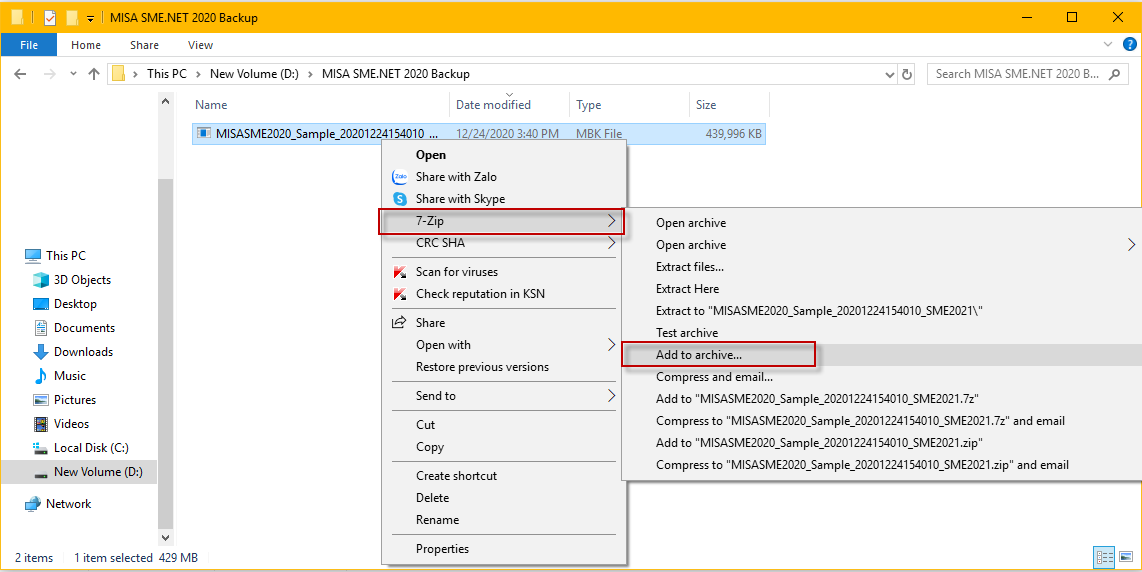1142x572 pixels.
Task: Open Local Disk (C:) in navigation pane
Action: point(91,448)
